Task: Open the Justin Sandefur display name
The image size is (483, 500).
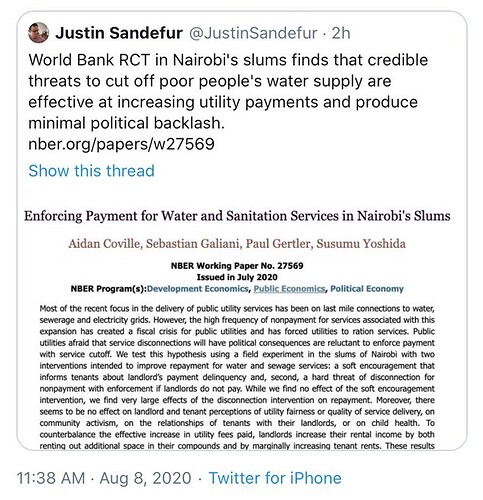Action: pos(119,33)
